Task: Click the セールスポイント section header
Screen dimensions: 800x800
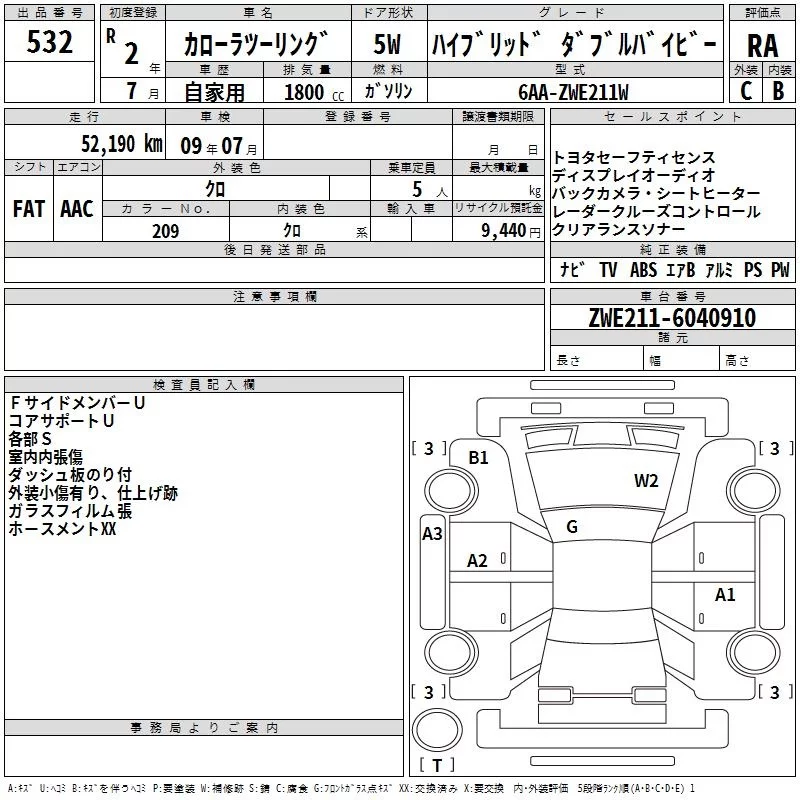Action: [x=672, y=117]
